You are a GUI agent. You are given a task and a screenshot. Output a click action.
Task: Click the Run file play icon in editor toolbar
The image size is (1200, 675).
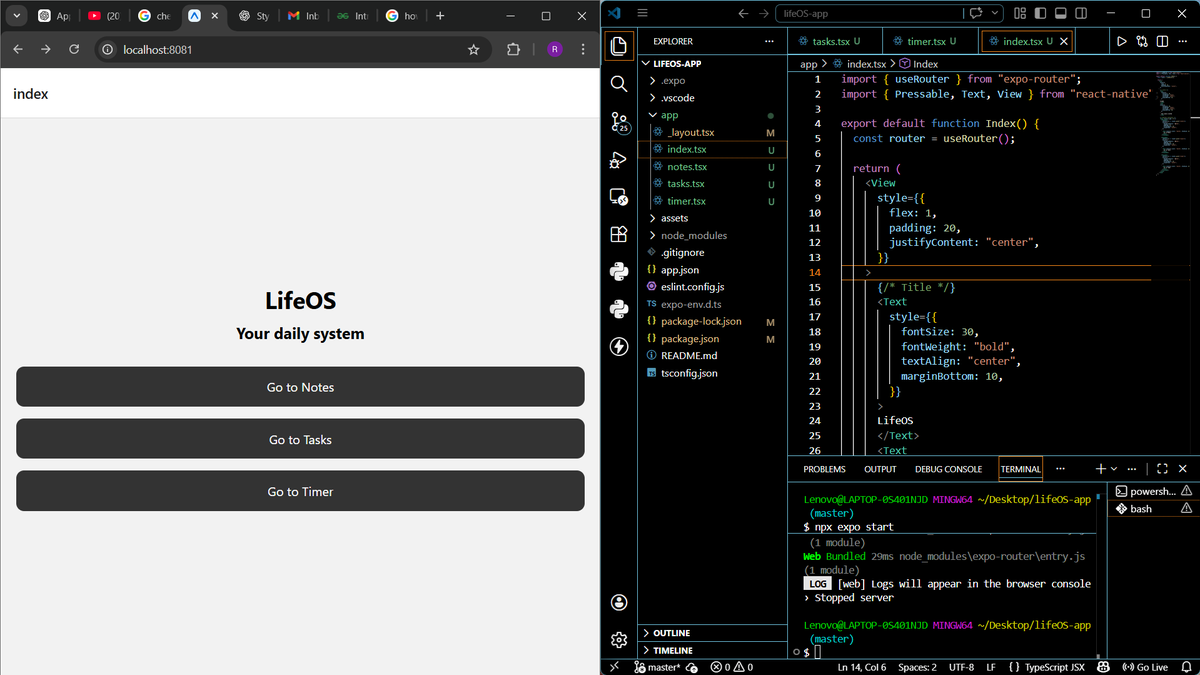(1122, 41)
